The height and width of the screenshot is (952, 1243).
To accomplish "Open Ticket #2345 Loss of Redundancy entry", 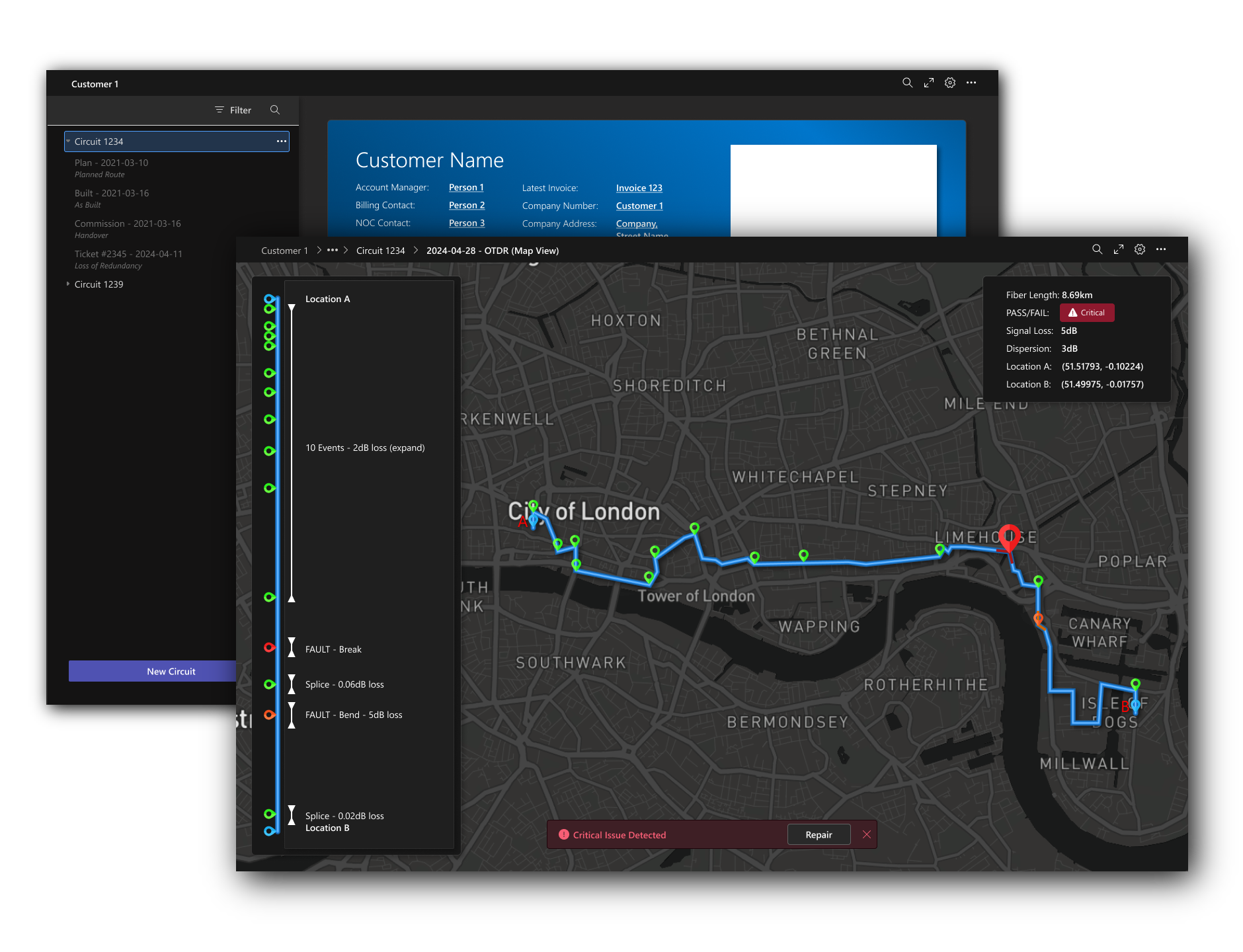I will point(128,259).
